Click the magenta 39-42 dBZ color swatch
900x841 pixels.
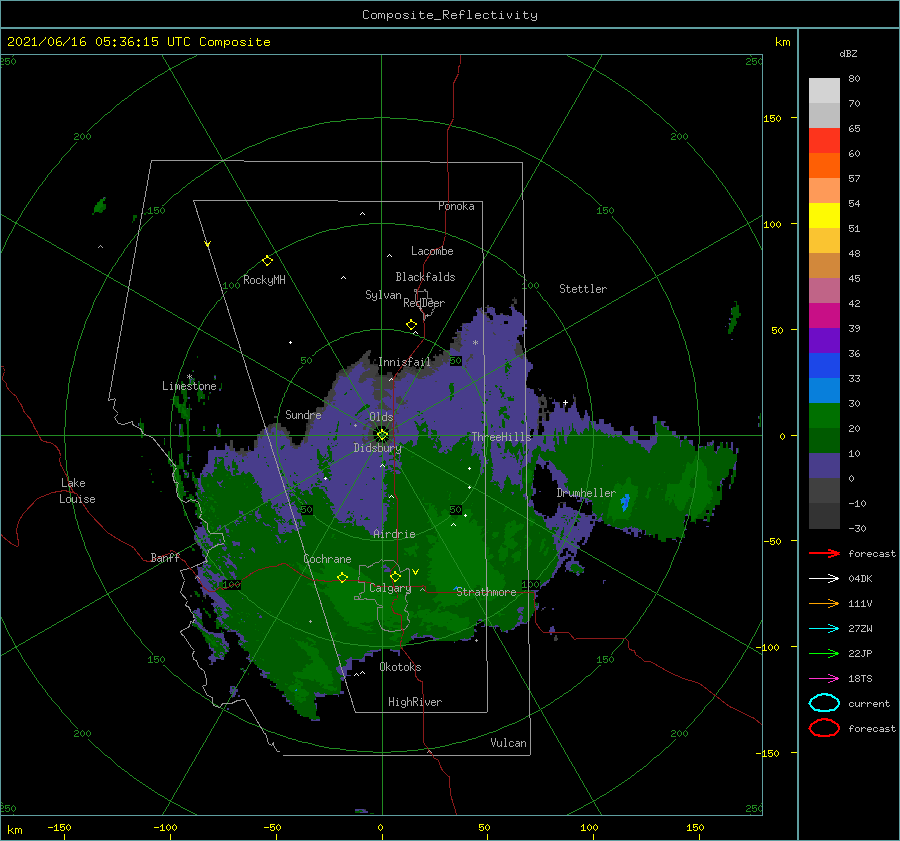tap(824, 316)
